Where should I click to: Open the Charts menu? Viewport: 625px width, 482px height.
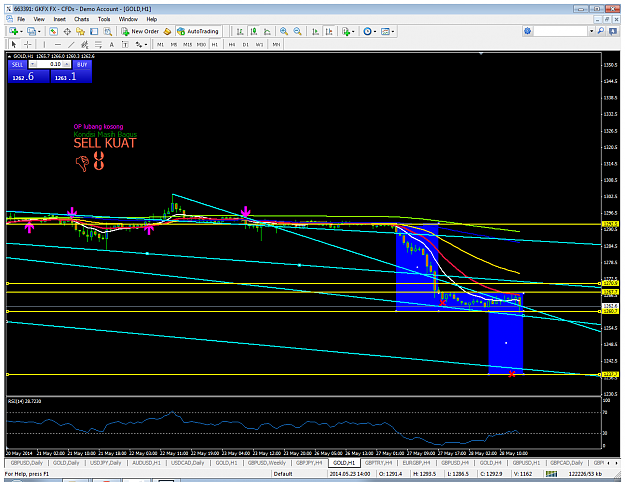tap(81, 19)
